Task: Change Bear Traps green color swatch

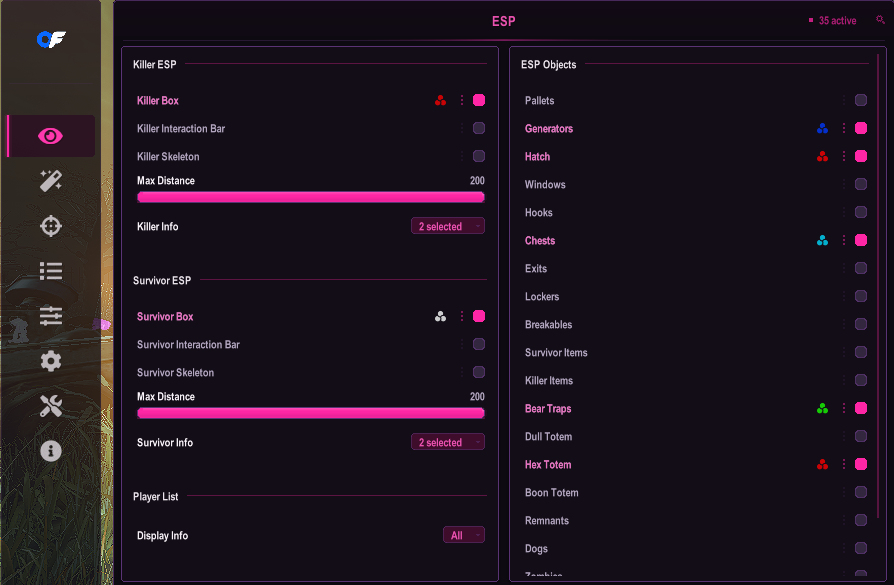Action: (x=822, y=408)
